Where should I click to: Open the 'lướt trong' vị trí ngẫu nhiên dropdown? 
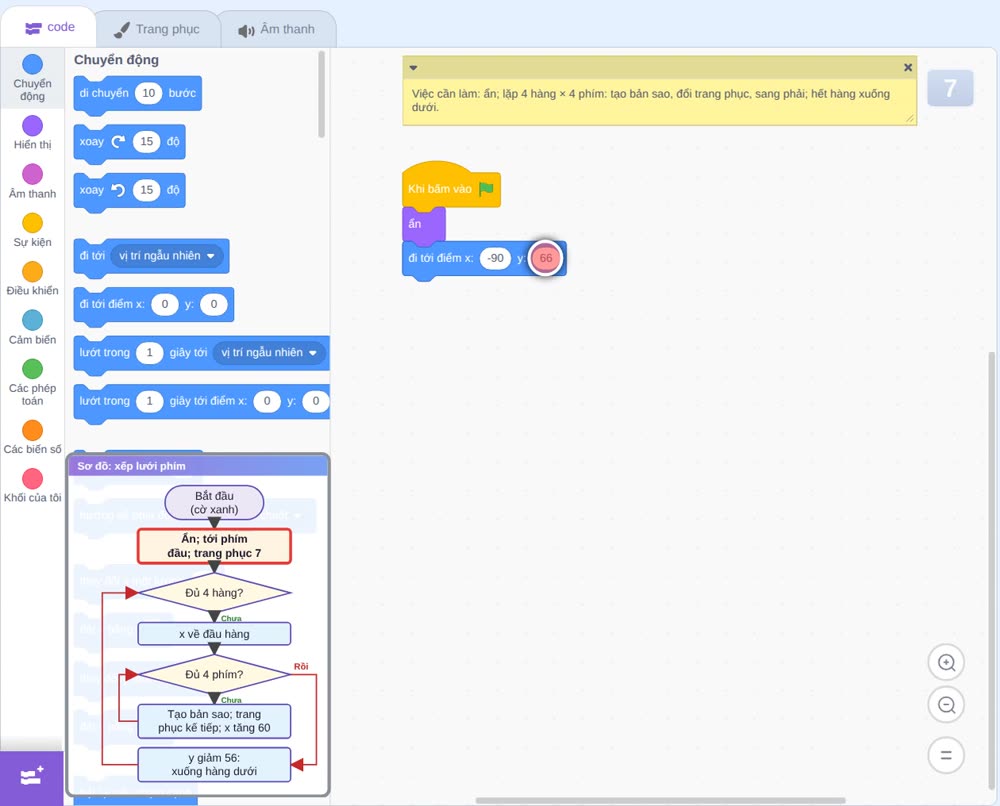tap(269, 353)
